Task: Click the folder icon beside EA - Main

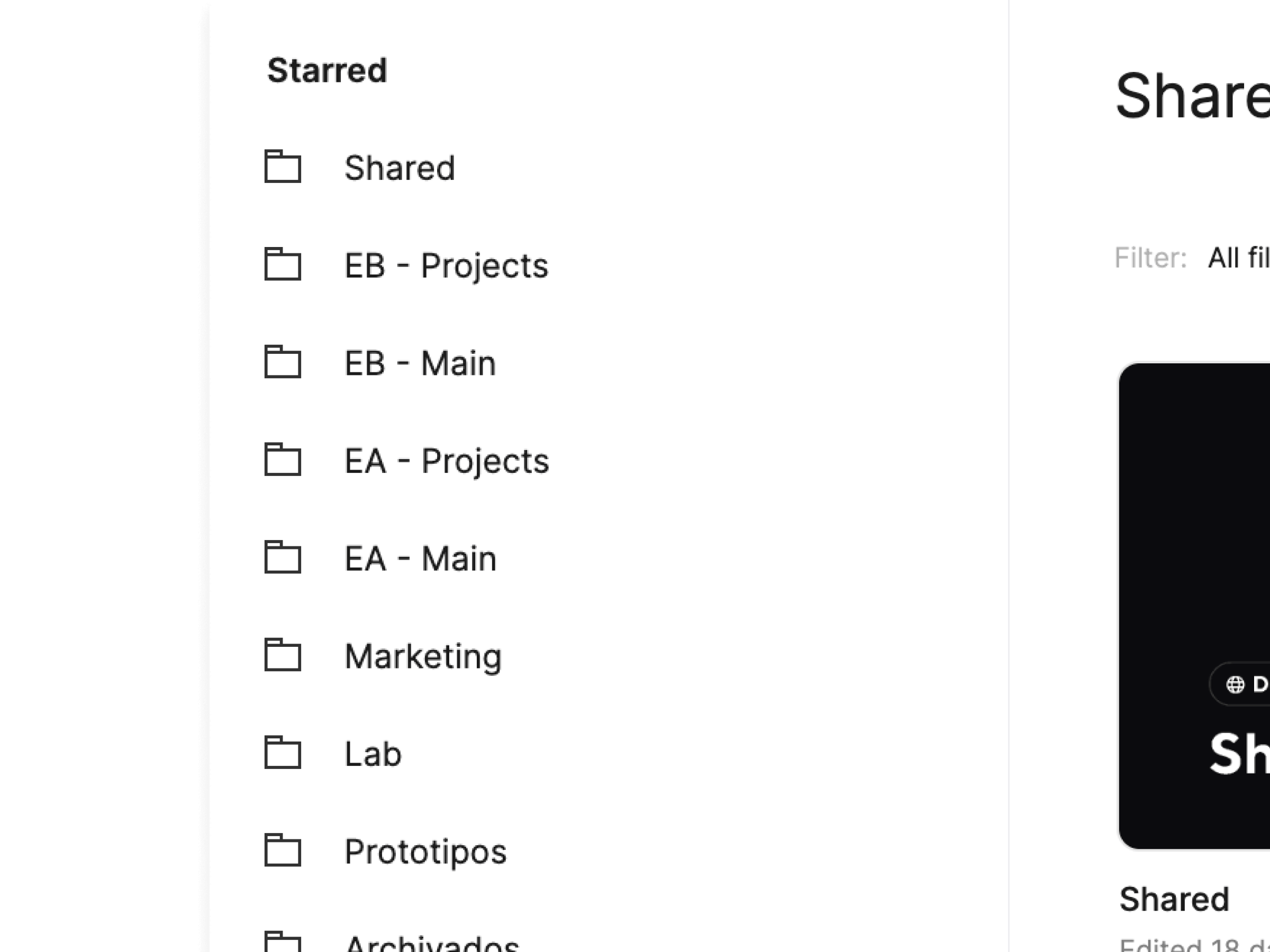Action: point(283,557)
